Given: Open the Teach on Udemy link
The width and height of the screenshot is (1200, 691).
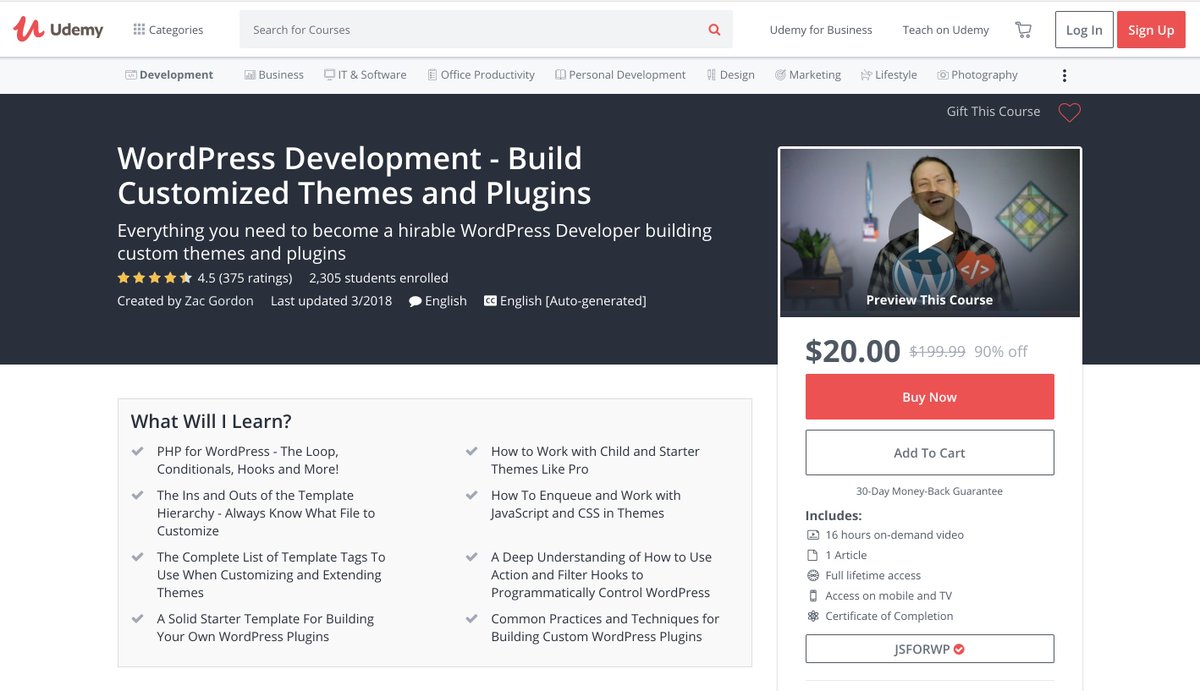Looking at the screenshot, I should point(946,30).
